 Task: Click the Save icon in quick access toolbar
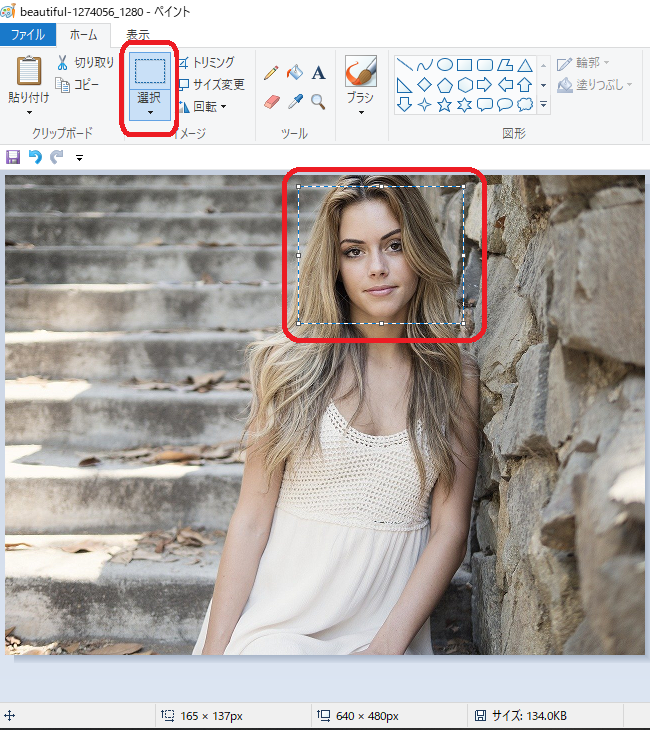tap(13, 157)
